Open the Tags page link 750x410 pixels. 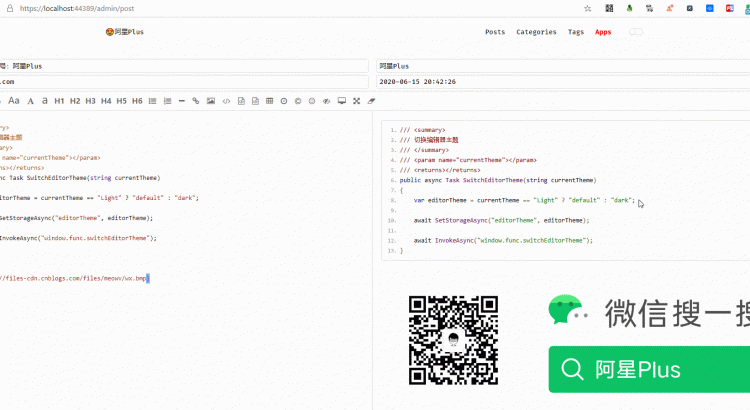(576, 32)
